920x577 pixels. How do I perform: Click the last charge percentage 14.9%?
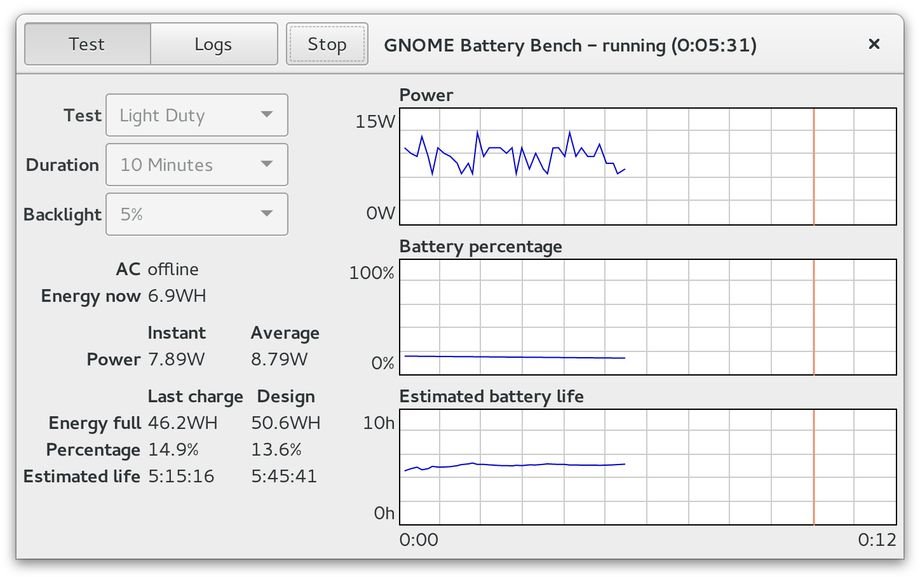point(173,450)
